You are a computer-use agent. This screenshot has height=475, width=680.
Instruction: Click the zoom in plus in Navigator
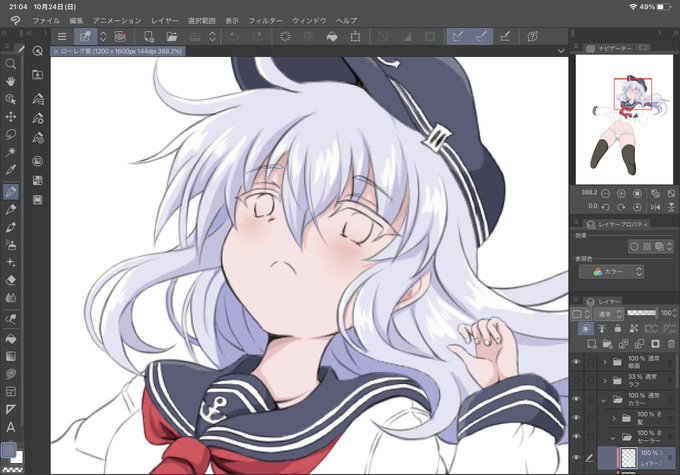click(x=621, y=193)
